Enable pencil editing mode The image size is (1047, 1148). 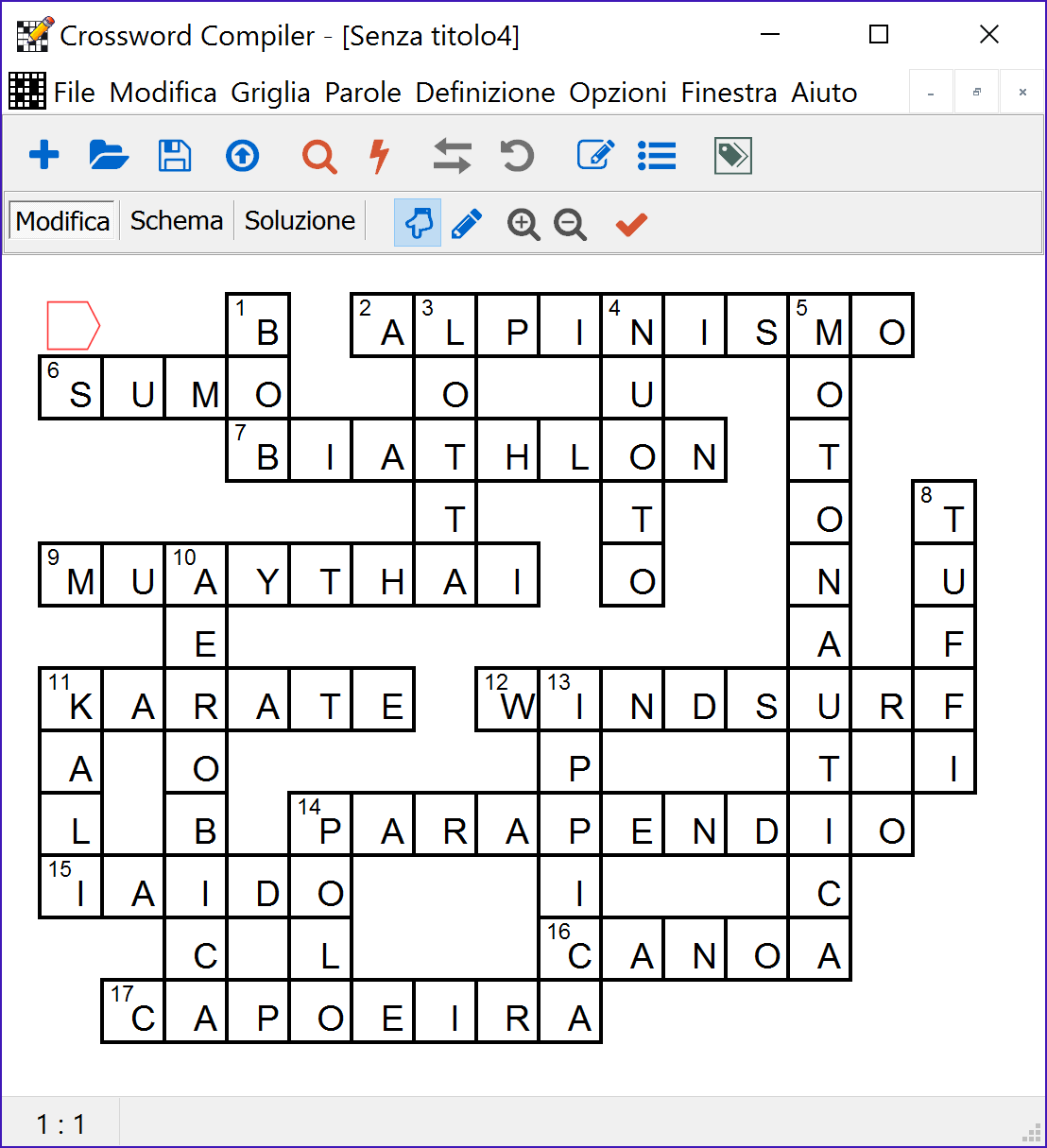(x=467, y=223)
